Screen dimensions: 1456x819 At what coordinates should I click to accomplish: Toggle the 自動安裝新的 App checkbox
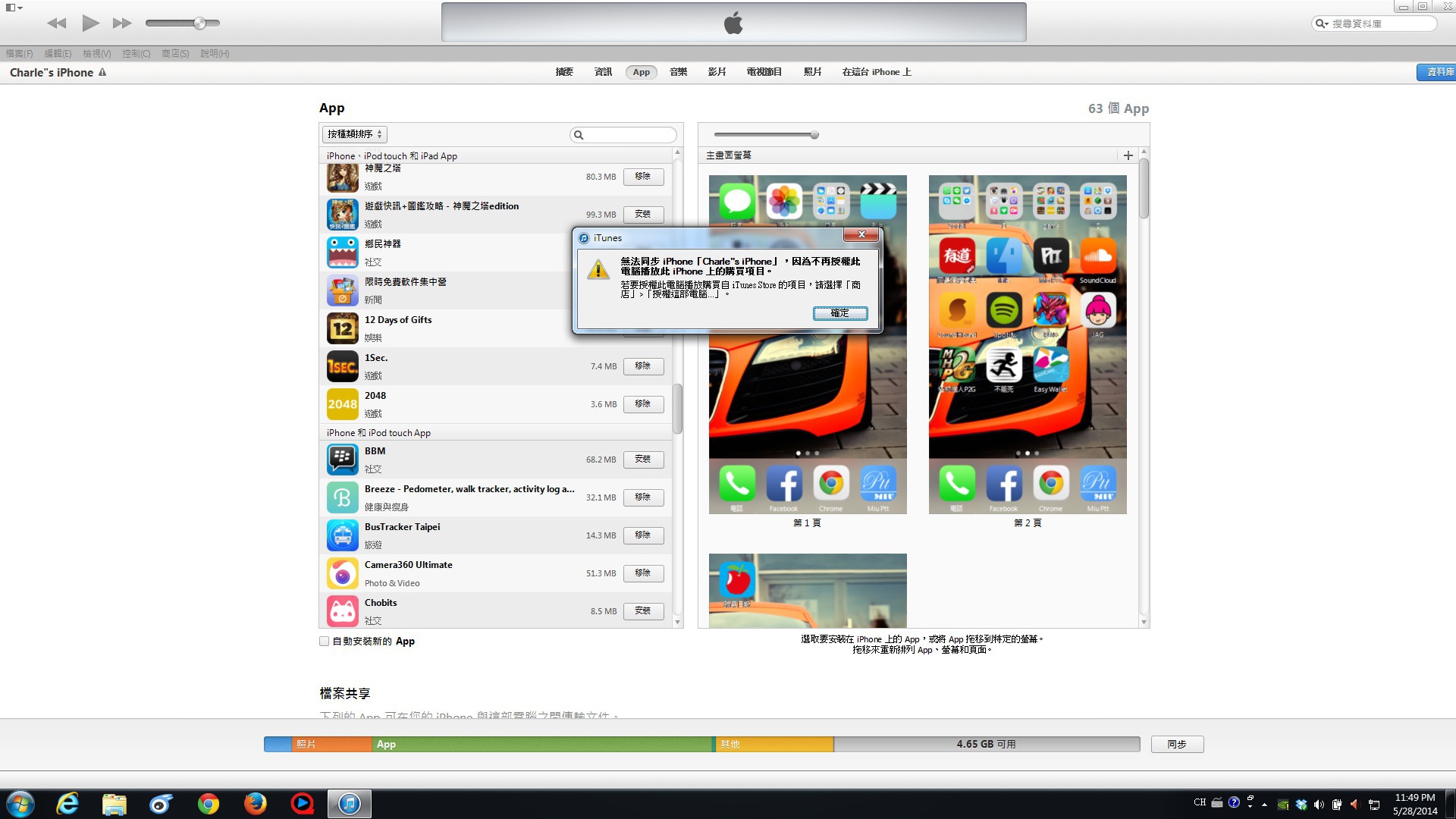(325, 642)
